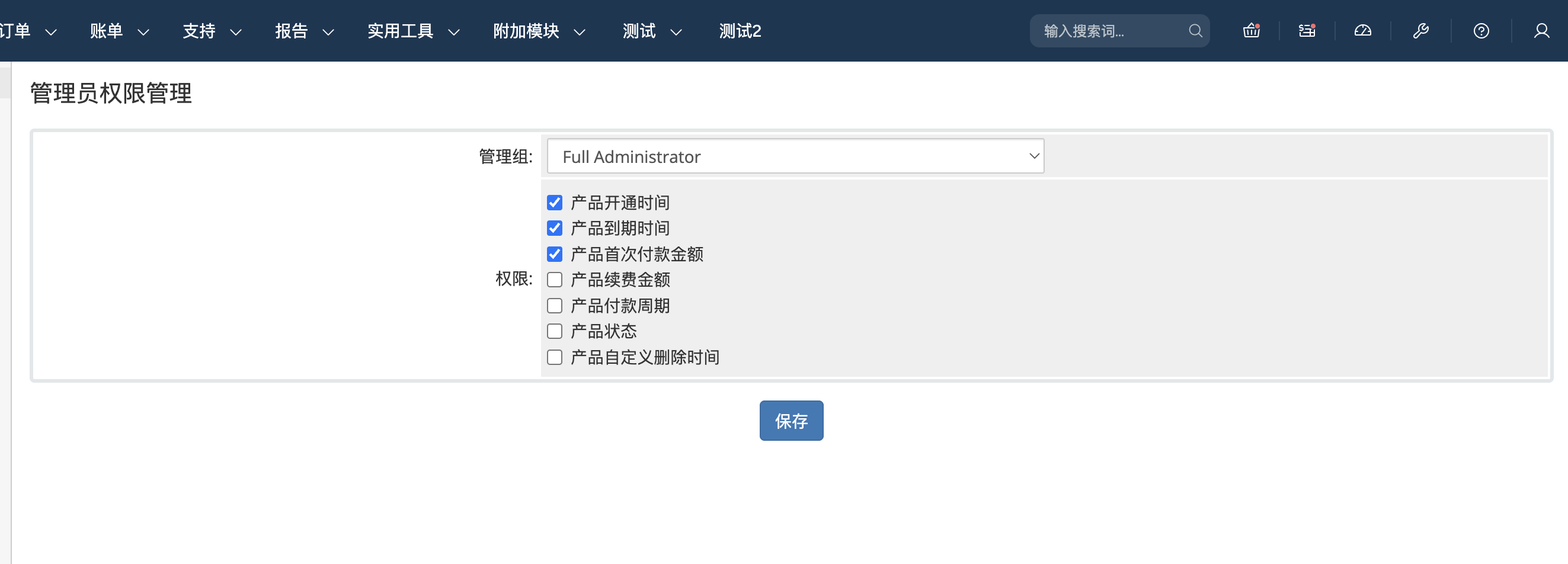
Task: Open the 管理组 Full Administrator dropdown
Action: pos(795,156)
